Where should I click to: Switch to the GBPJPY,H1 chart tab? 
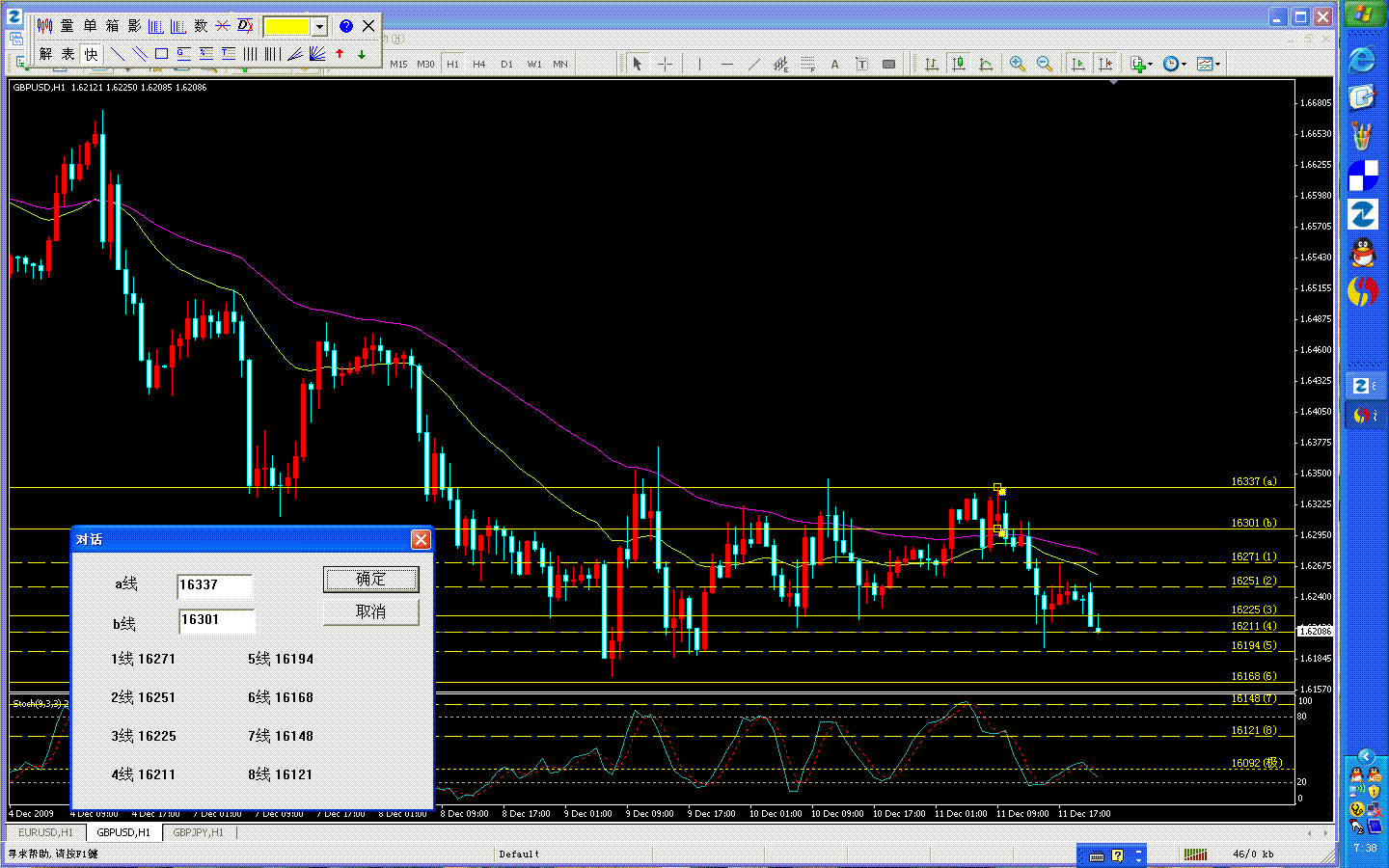pos(198,832)
